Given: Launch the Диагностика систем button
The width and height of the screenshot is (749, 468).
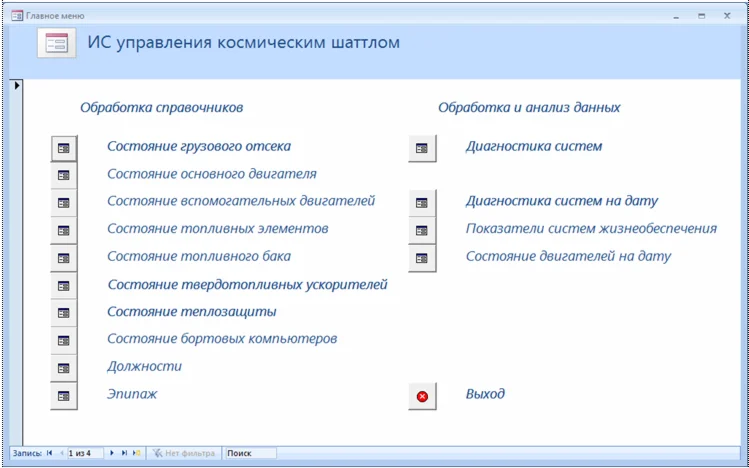Looking at the screenshot, I should coord(422,149).
